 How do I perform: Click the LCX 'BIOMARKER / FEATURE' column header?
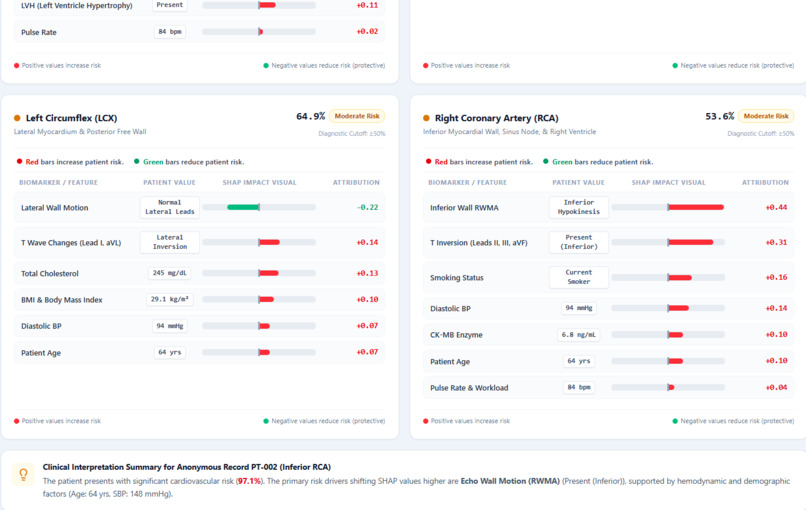pos(58,183)
